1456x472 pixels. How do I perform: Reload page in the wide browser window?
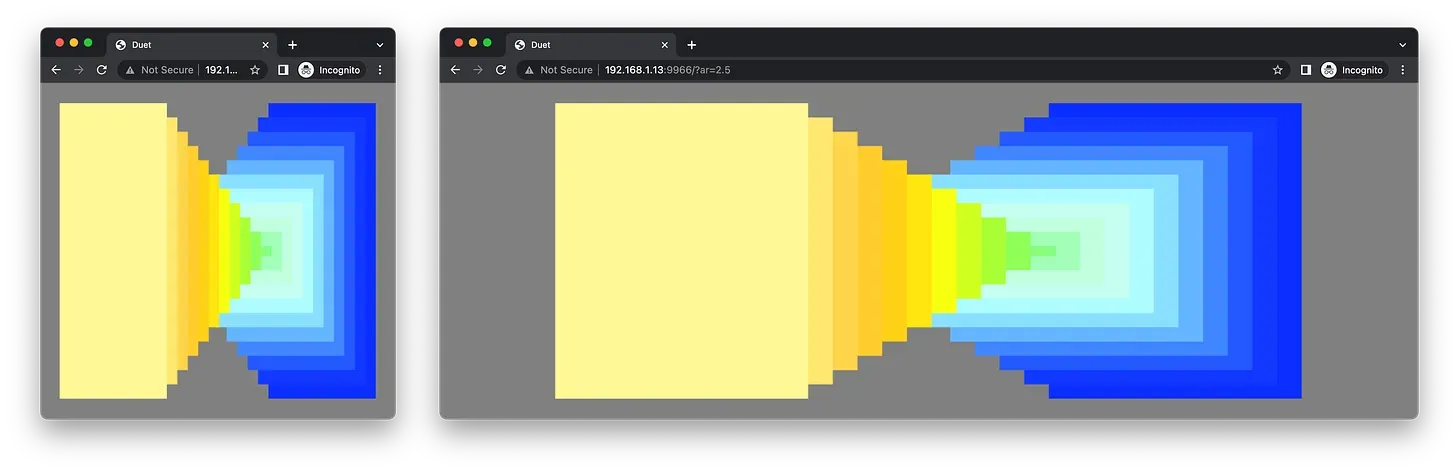click(x=501, y=70)
